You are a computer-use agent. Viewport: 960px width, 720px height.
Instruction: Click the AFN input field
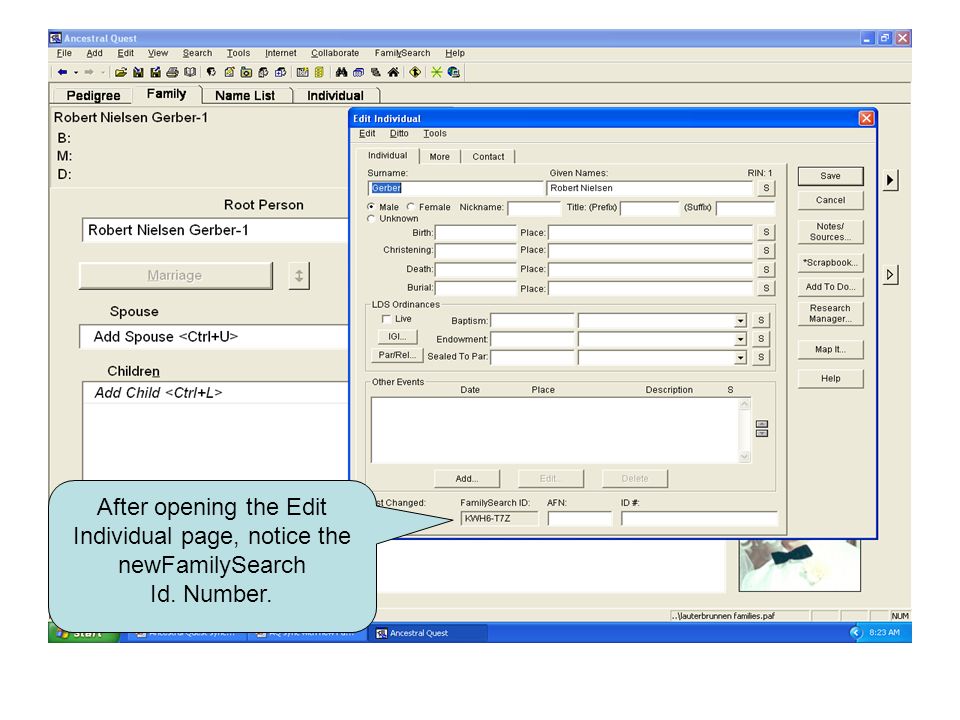coord(579,519)
